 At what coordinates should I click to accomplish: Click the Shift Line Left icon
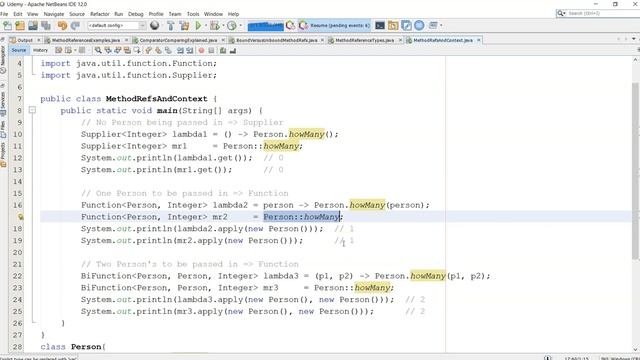[180, 50]
